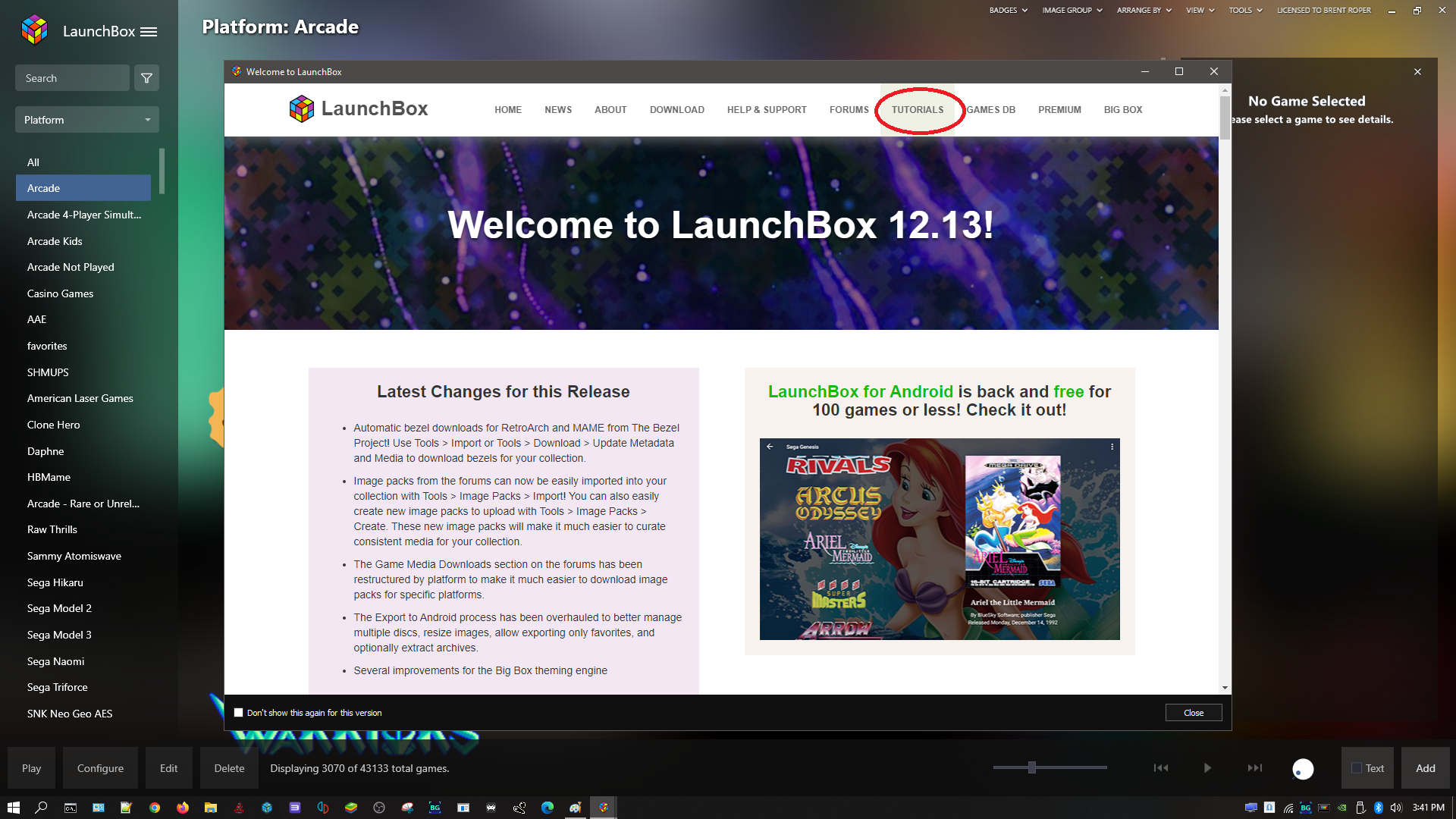1456x819 pixels.
Task: Open the LaunchBox hamburger menu
Action: point(149,32)
